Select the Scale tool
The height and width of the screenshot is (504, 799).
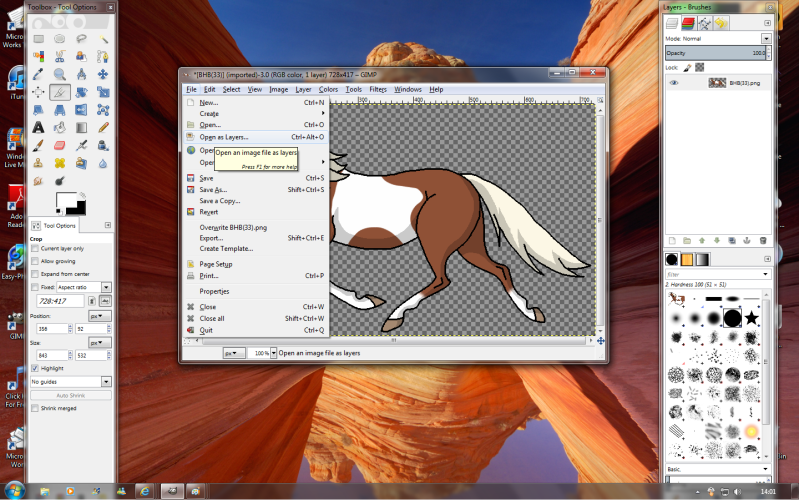click(x=103, y=92)
